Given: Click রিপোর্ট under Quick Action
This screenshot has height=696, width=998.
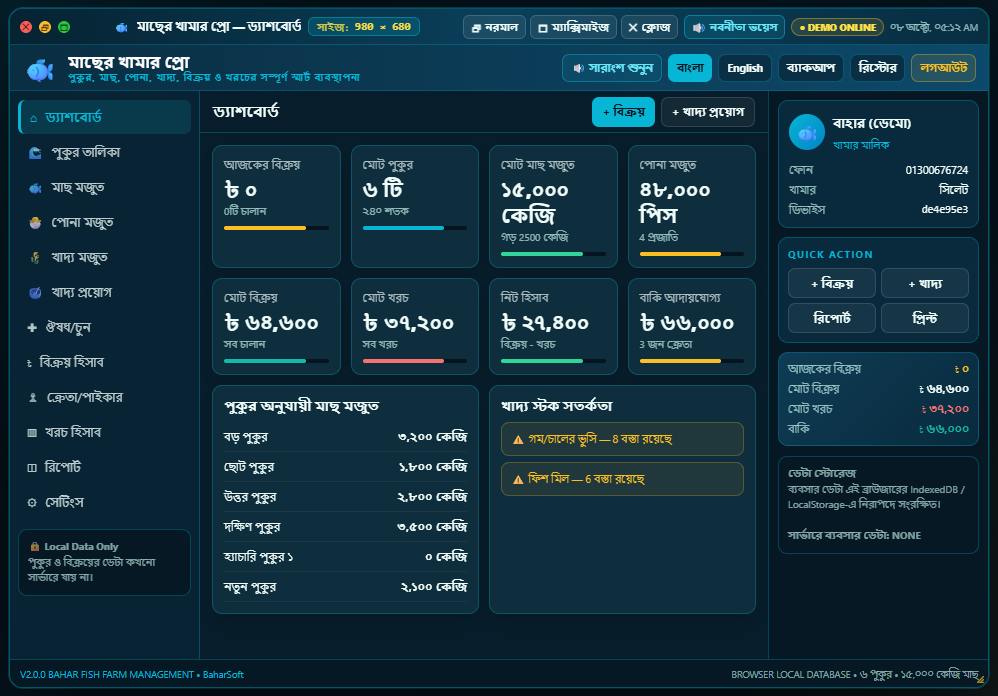Looking at the screenshot, I should pyautogui.click(x=832, y=318).
